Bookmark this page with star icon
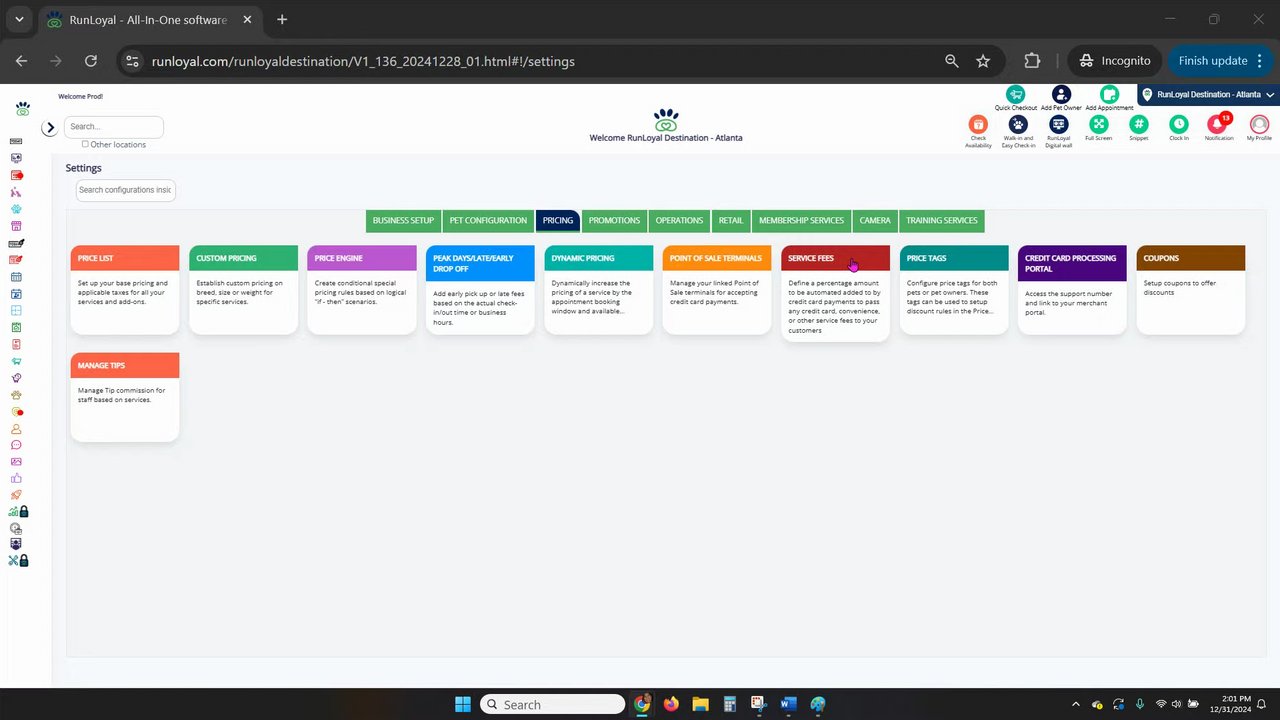Screen dimensions: 1280x720 click(x=983, y=61)
